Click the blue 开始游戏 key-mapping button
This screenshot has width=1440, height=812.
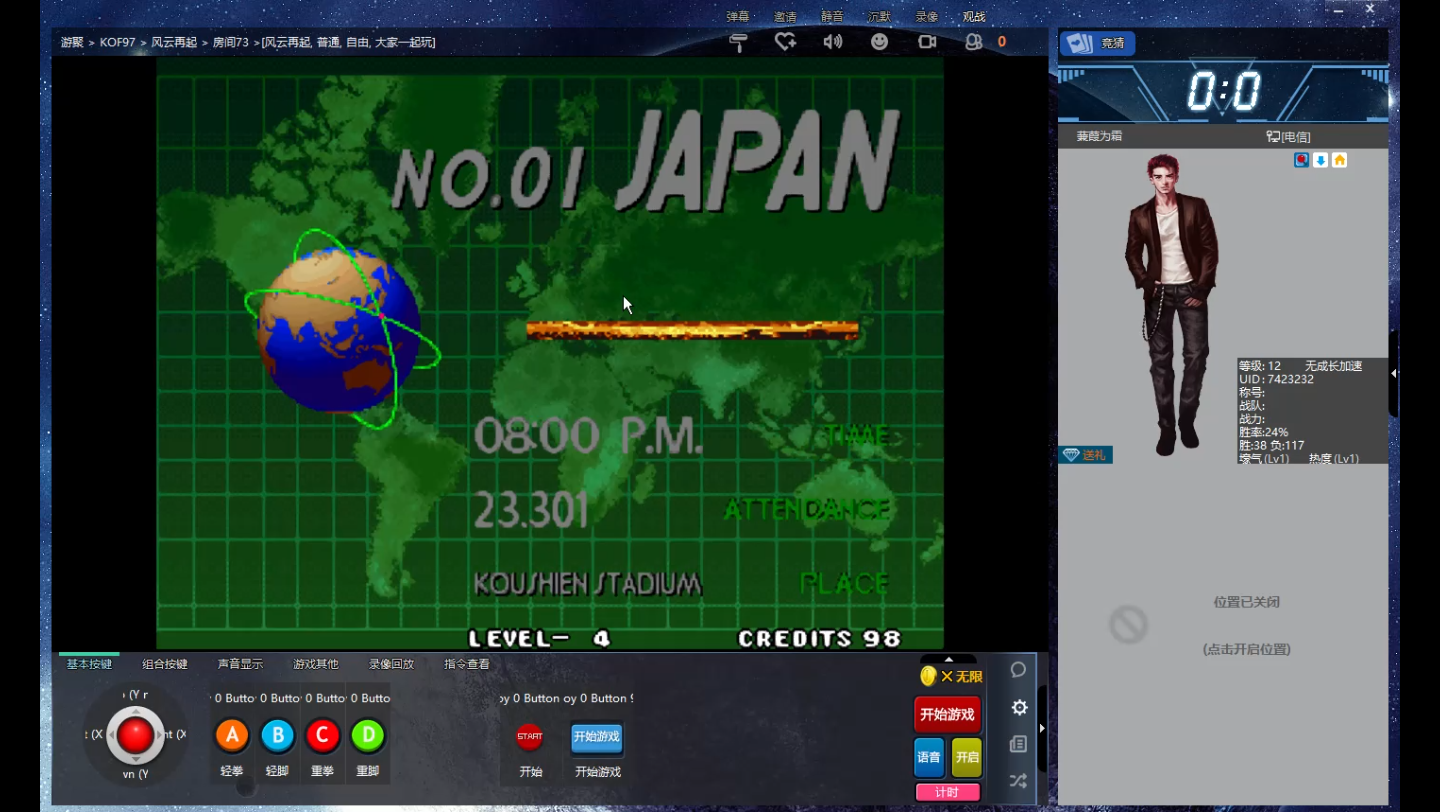pyautogui.click(x=597, y=737)
